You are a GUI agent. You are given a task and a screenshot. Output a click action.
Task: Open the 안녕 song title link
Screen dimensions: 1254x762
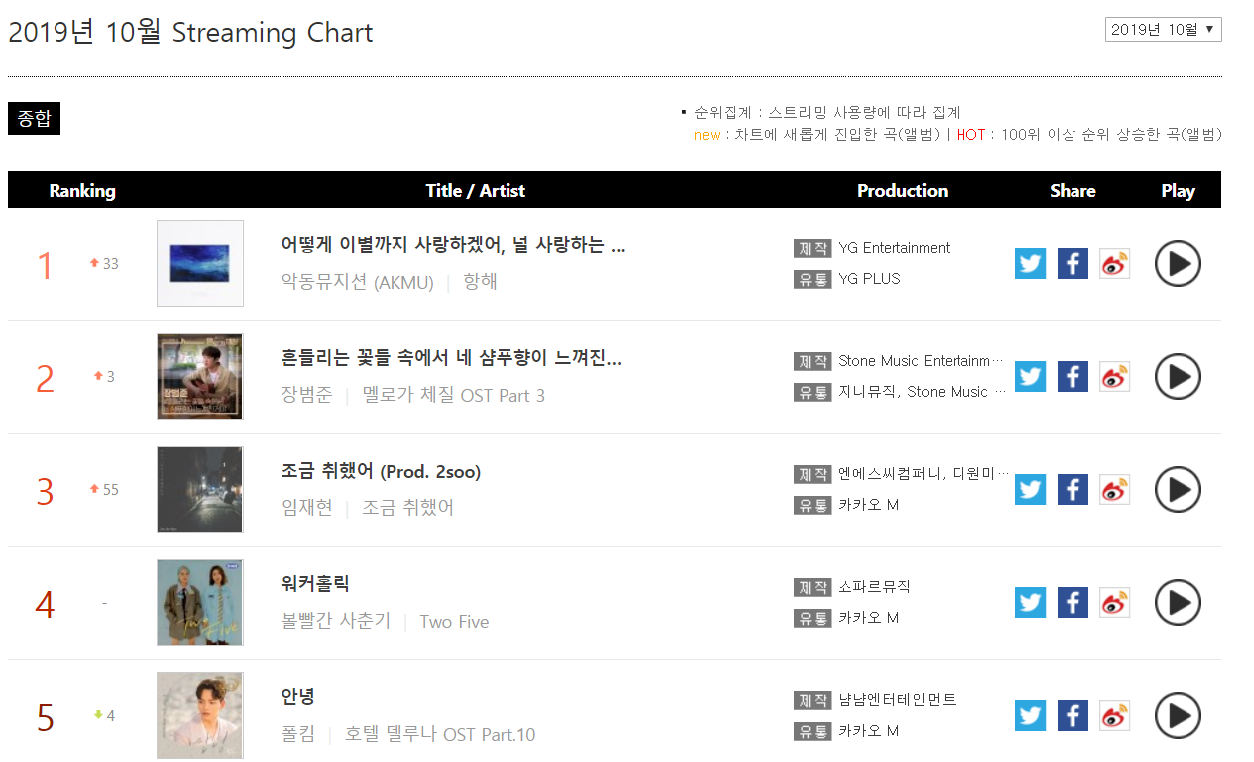298,697
